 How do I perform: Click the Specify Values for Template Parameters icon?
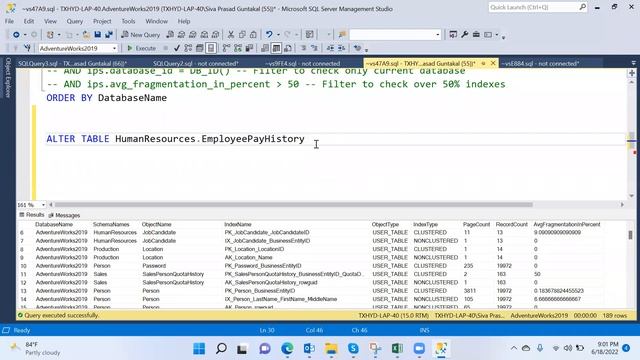point(357,48)
